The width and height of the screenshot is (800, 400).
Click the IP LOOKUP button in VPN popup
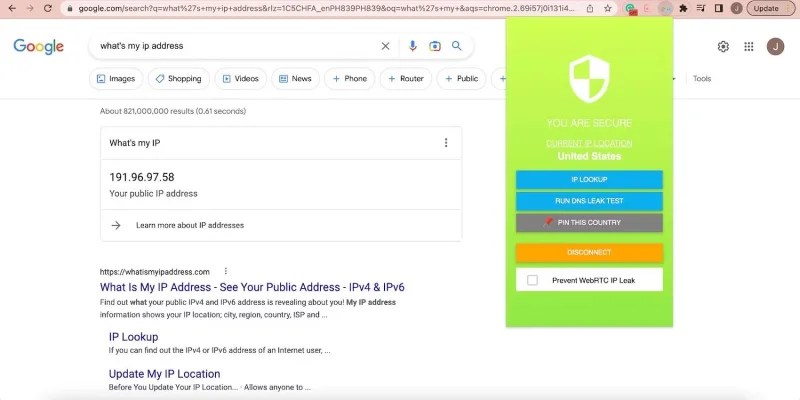(589, 180)
